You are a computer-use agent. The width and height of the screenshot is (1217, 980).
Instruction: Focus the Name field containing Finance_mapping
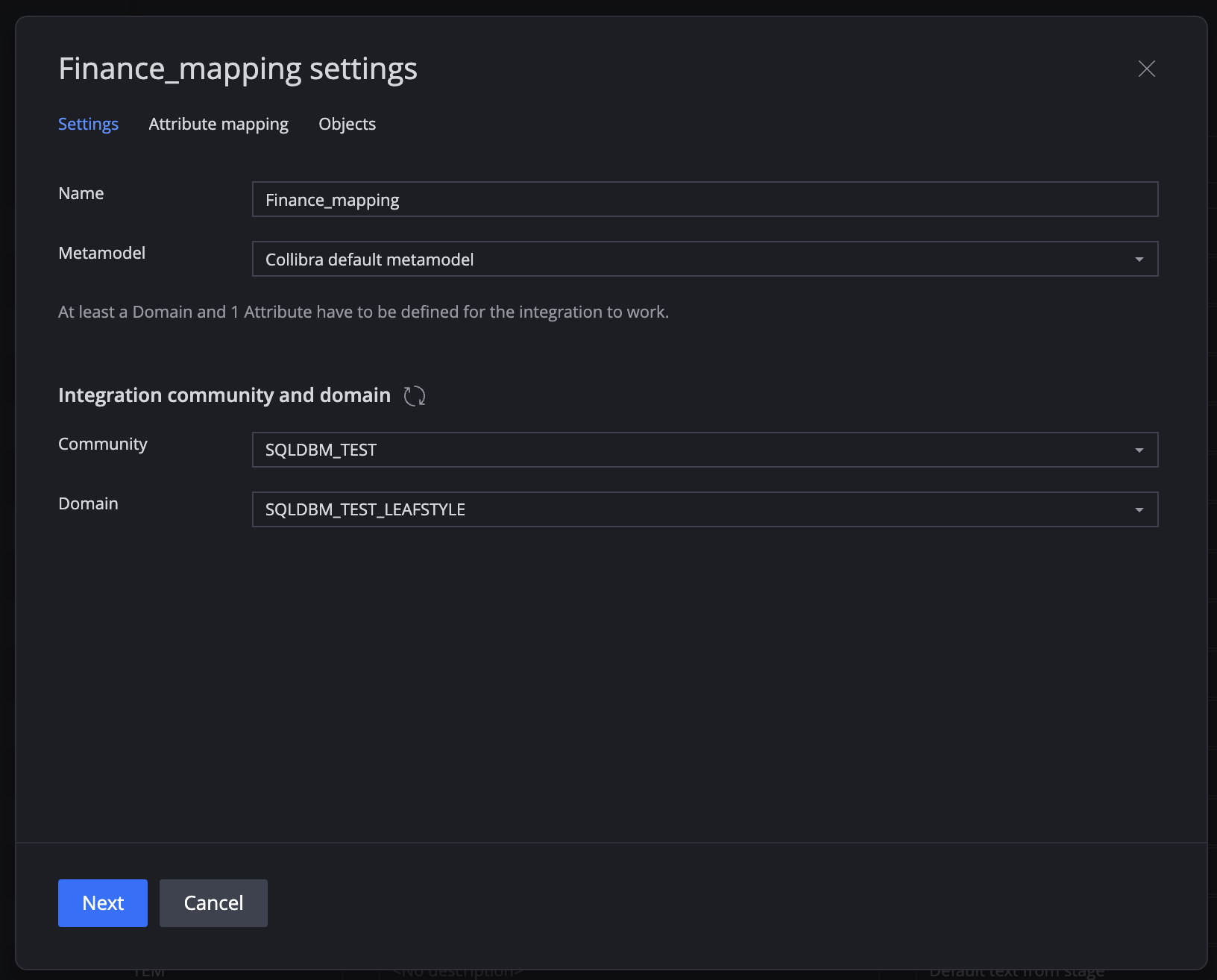[x=705, y=199]
